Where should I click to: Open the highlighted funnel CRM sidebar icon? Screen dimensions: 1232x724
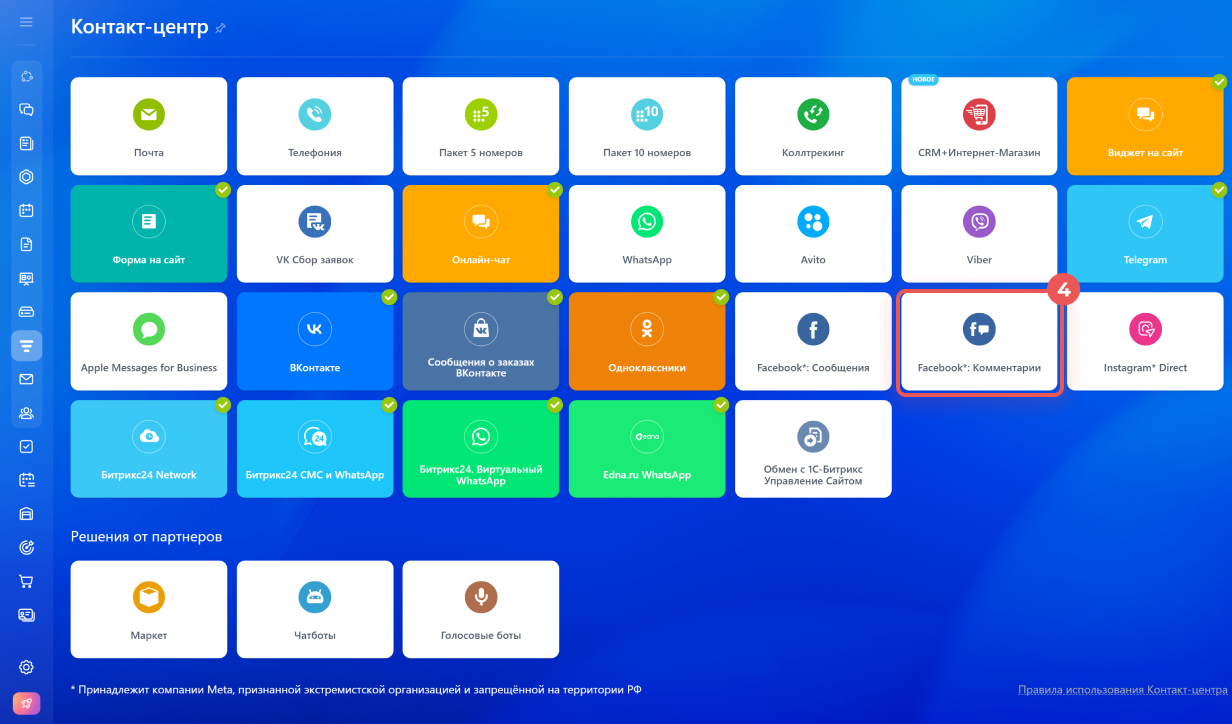(27, 346)
